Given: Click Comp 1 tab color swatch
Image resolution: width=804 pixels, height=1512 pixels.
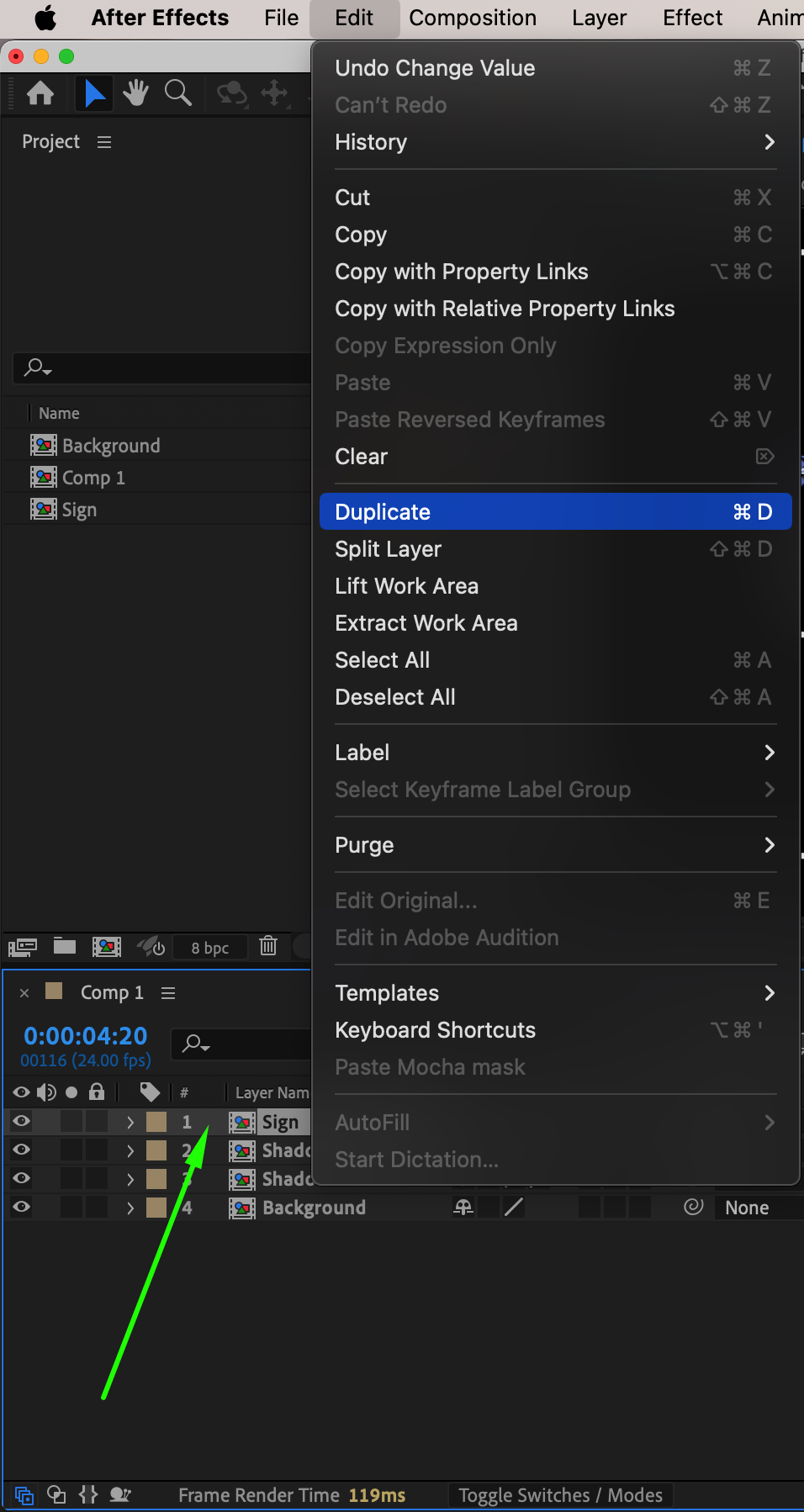Looking at the screenshot, I should [x=54, y=991].
